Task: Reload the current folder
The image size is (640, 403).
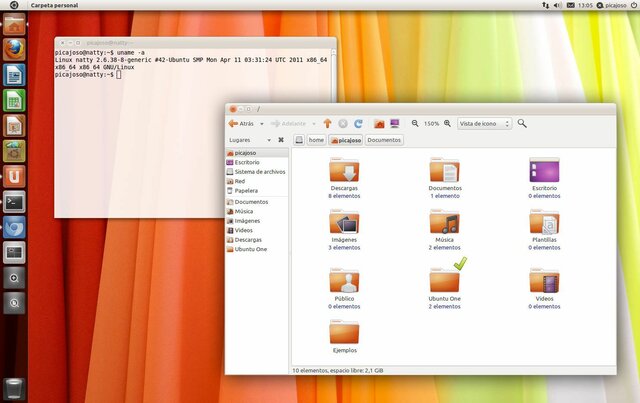Action: tap(358, 123)
